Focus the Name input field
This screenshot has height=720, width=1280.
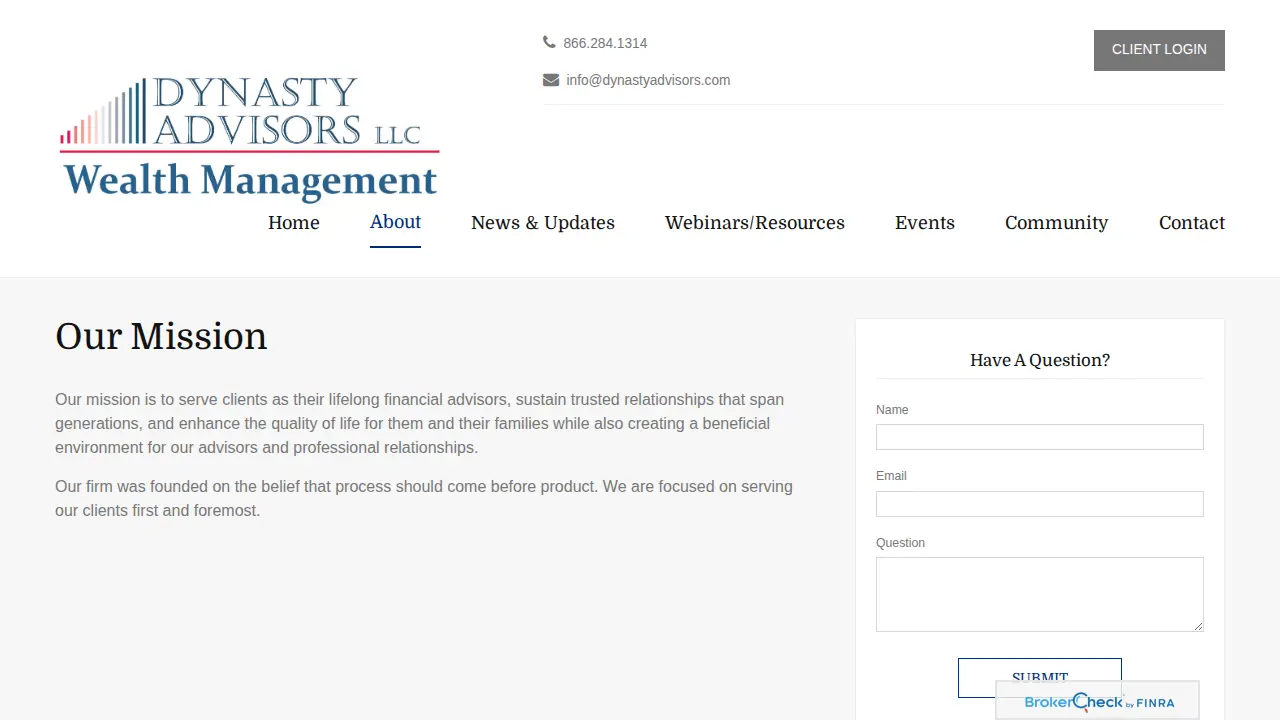(1040, 437)
